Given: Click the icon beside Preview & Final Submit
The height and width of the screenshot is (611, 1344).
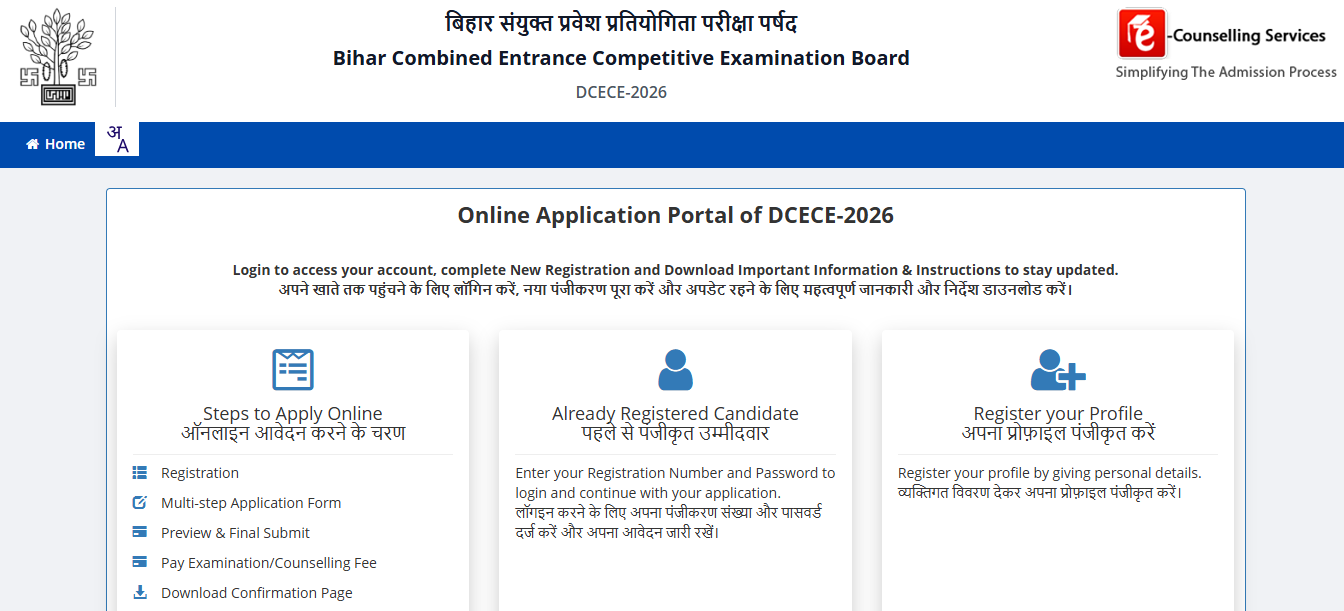Looking at the screenshot, I should [x=140, y=532].
